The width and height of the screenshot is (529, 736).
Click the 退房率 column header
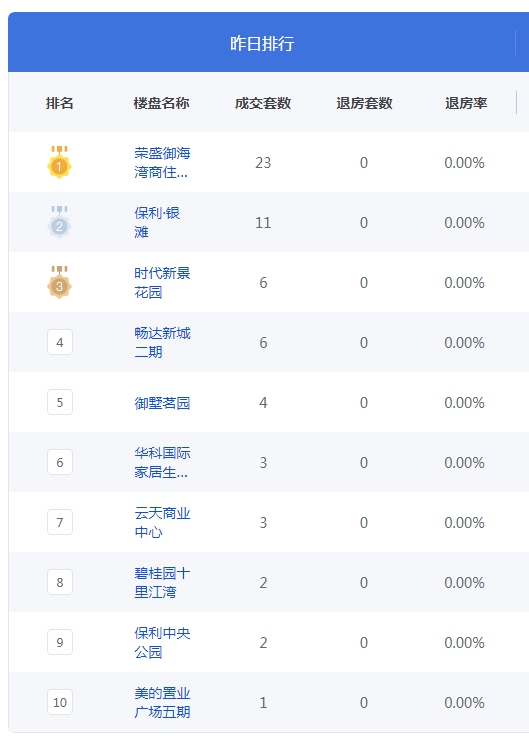click(x=466, y=103)
